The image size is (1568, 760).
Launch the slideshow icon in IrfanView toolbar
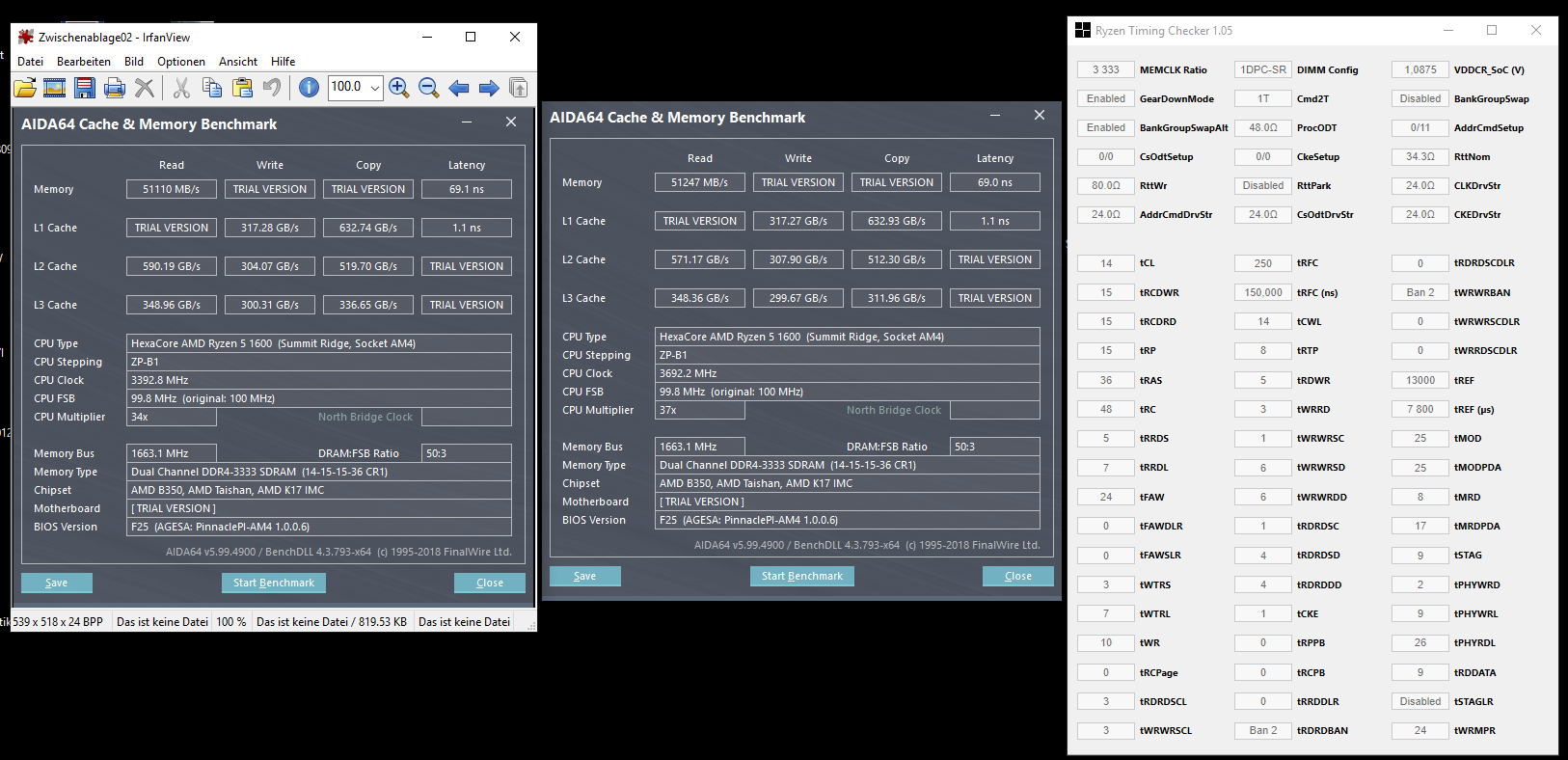55,88
